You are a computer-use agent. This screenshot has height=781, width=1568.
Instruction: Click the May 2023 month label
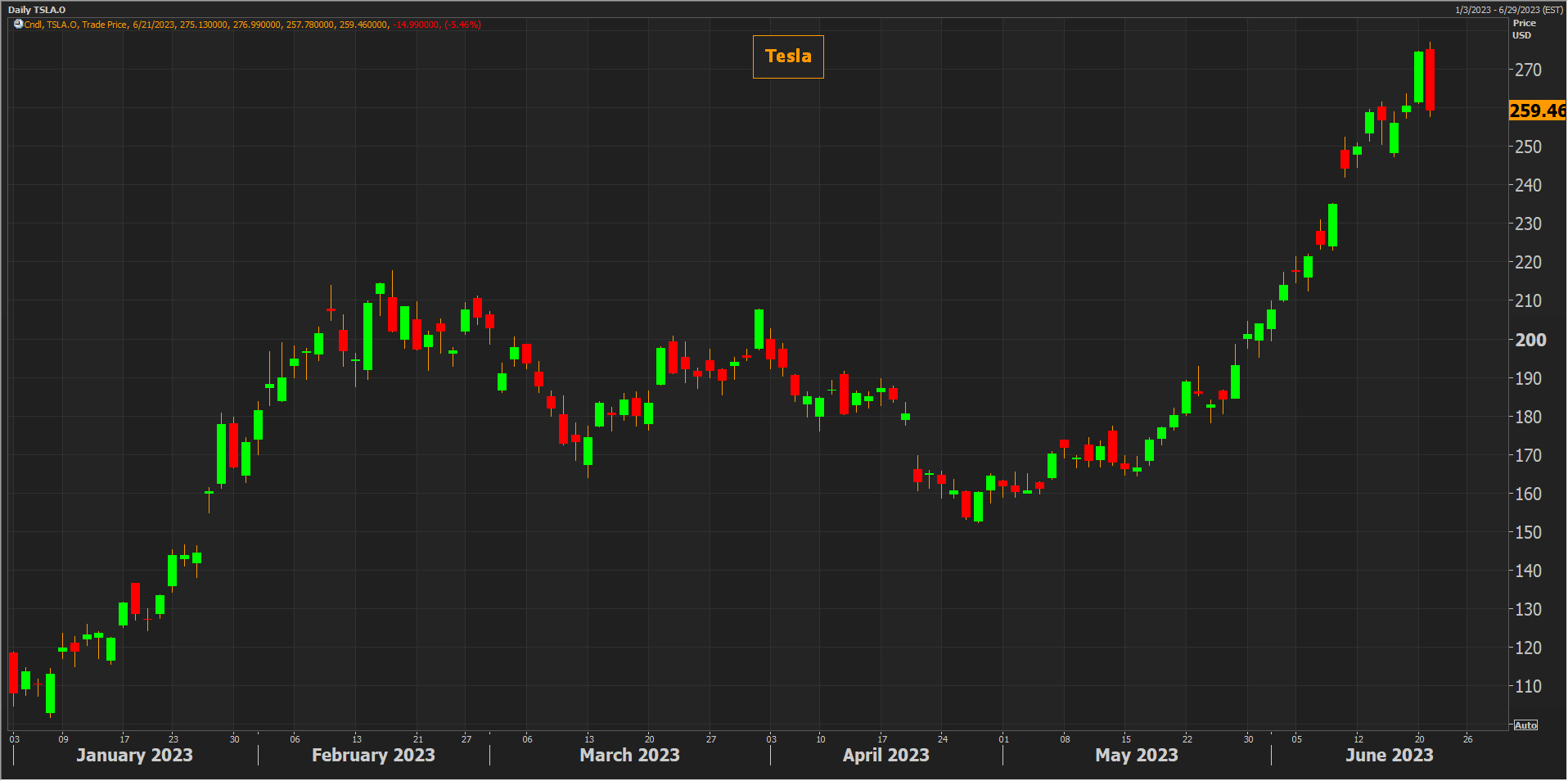(x=1136, y=755)
